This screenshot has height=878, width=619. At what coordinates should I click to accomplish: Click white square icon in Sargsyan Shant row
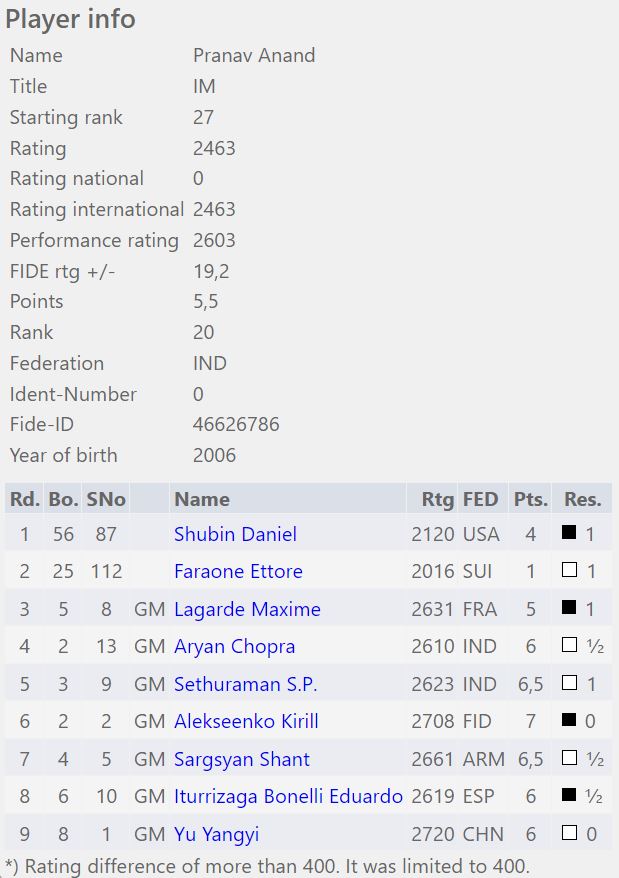point(569,759)
